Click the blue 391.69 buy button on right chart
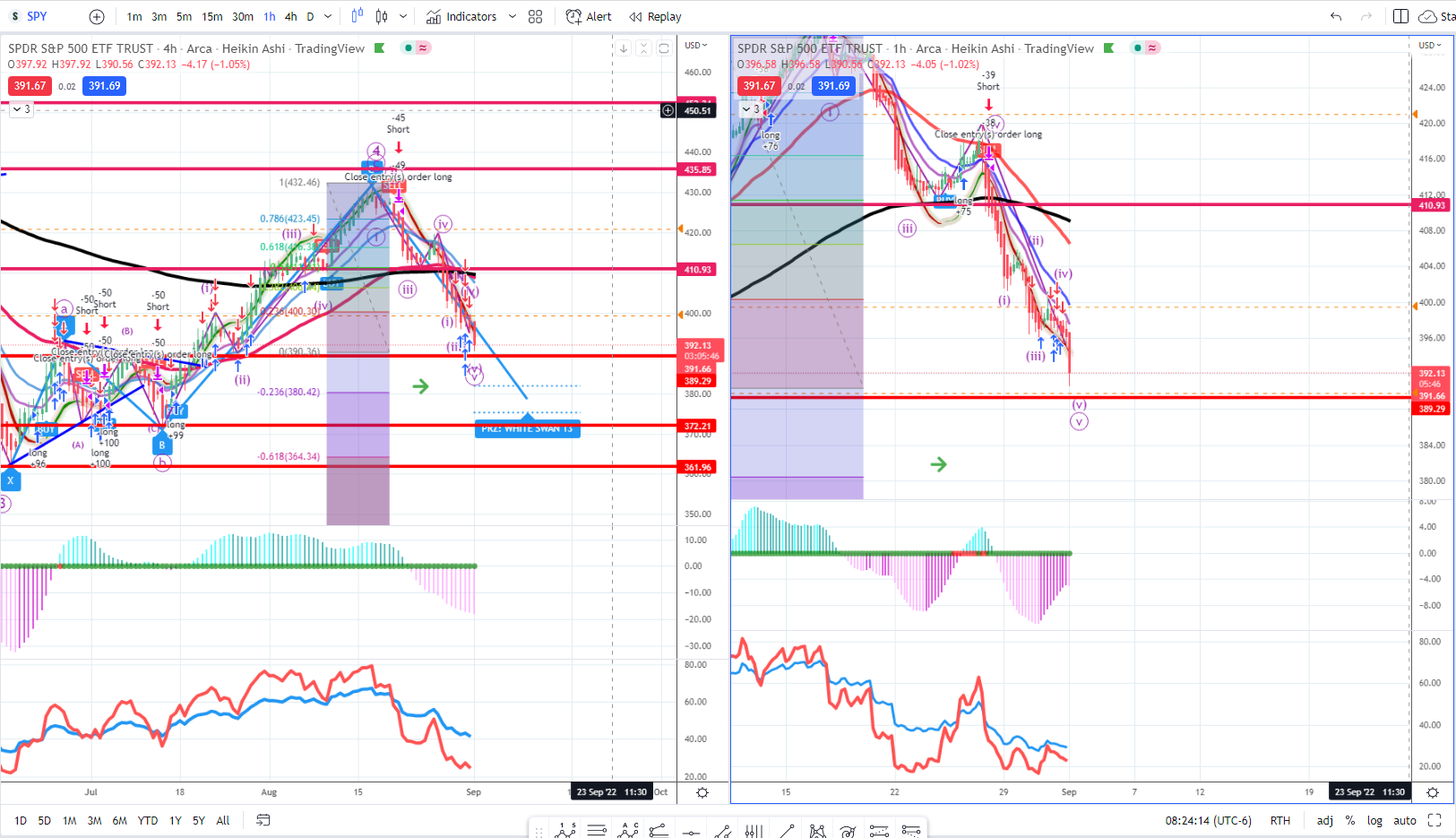This screenshot has width=1456, height=838. [x=833, y=86]
